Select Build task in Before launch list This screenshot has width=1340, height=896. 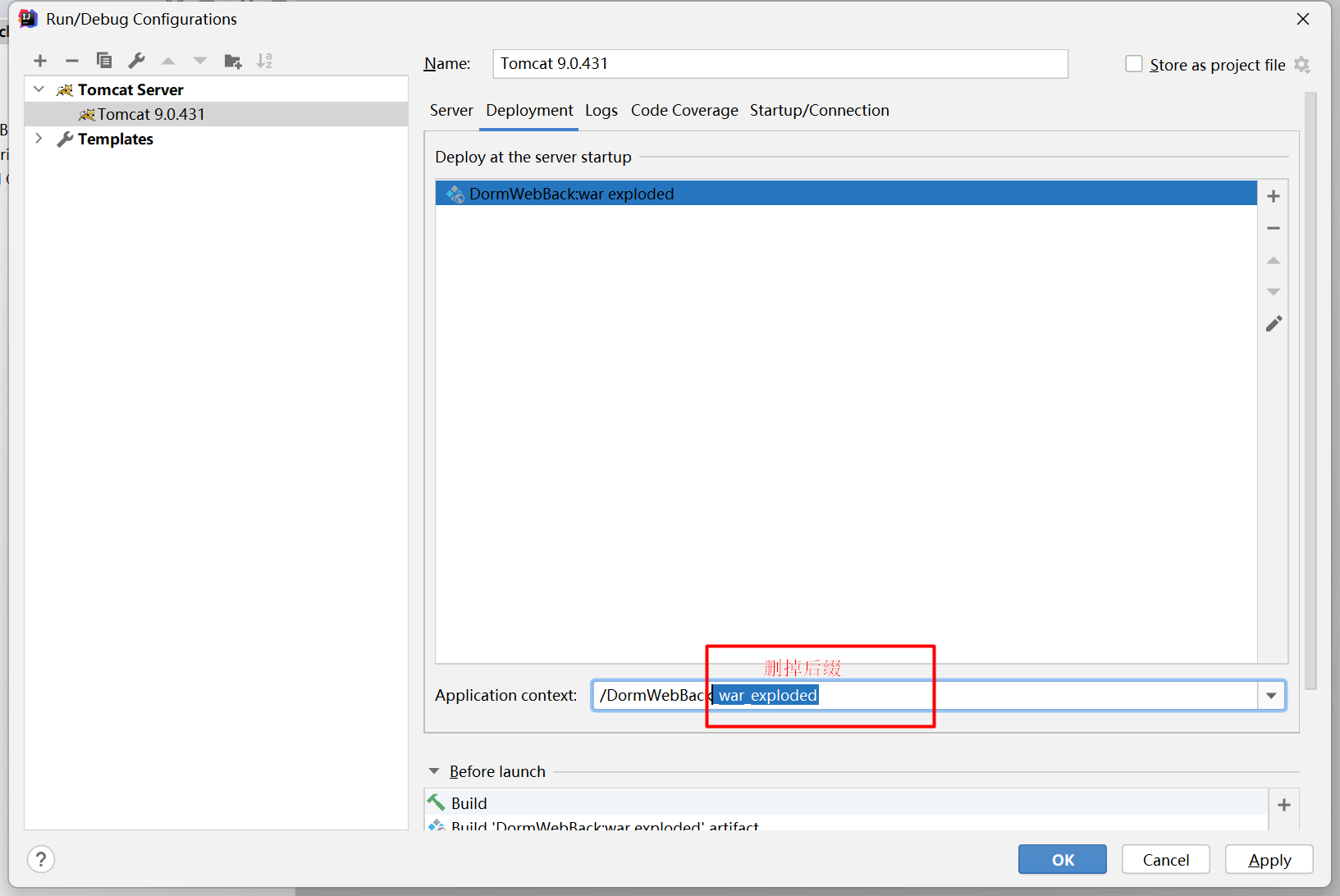846,803
